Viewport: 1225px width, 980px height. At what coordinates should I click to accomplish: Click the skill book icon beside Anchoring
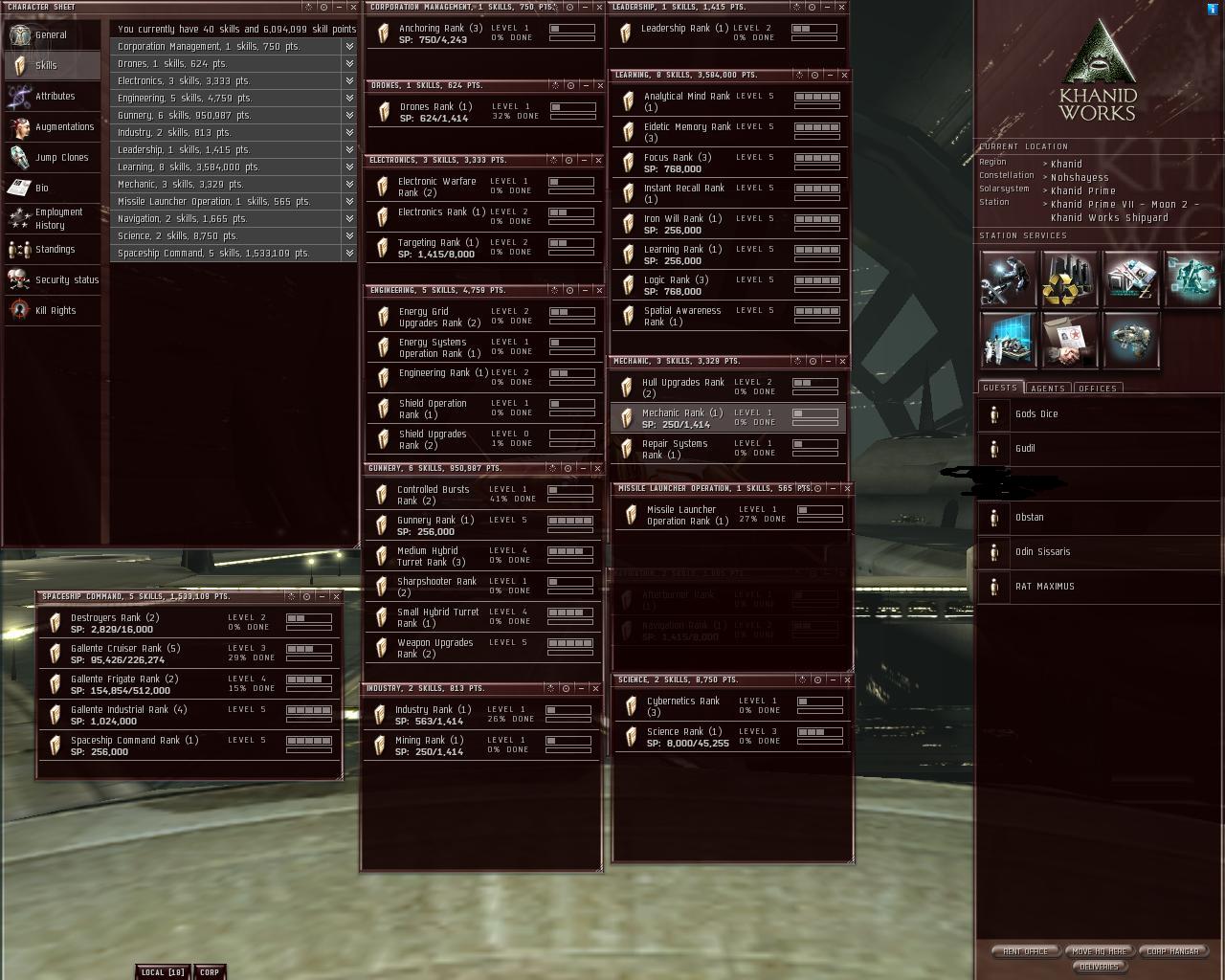click(384, 33)
